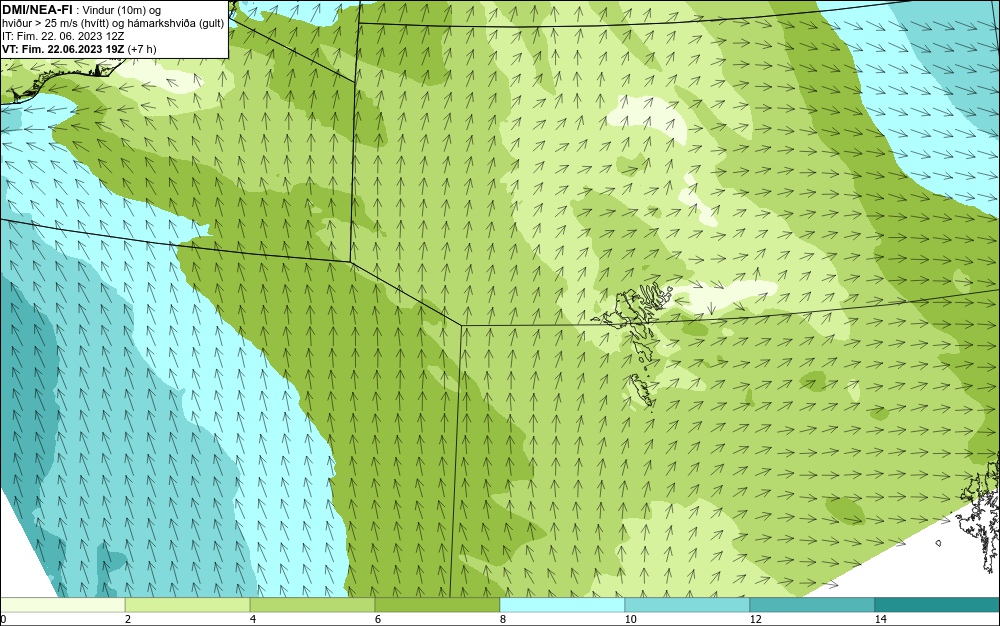Click the 2–4 m/s light green legend swatch
Image resolution: width=1000 pixels, height=626 pixels.
[188, 604]
